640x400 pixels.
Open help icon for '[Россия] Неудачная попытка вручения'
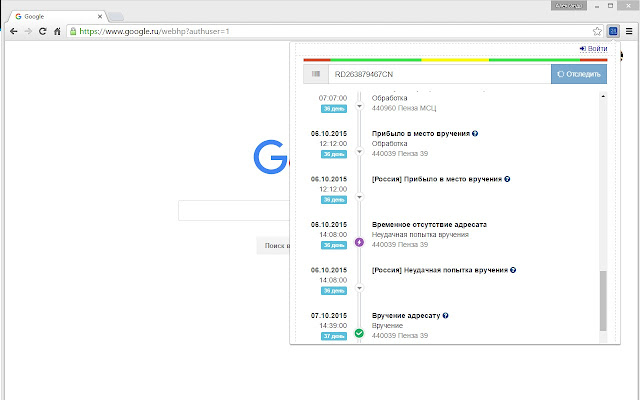513,270
